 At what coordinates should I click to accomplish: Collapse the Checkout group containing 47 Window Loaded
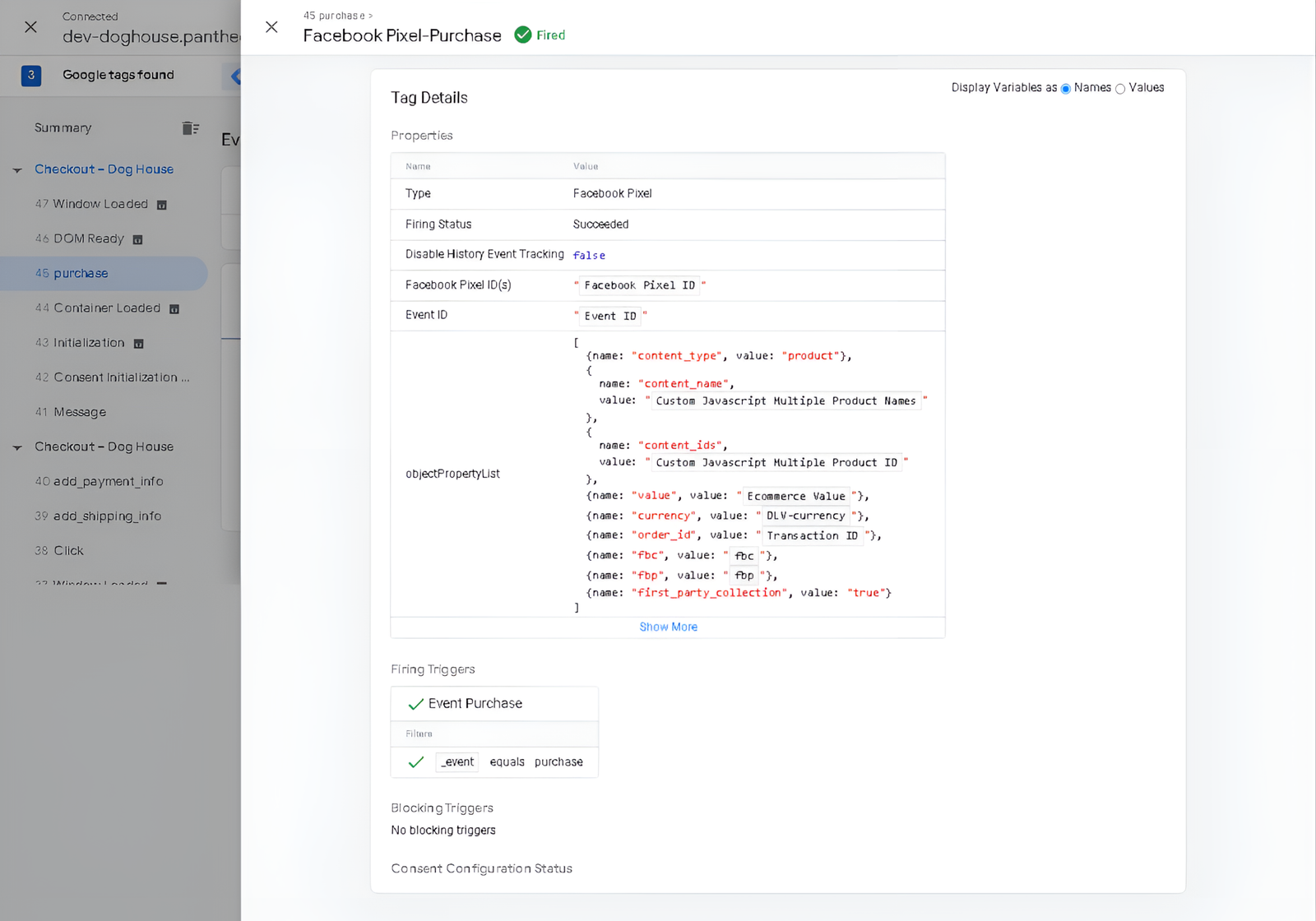coord(17,170)
